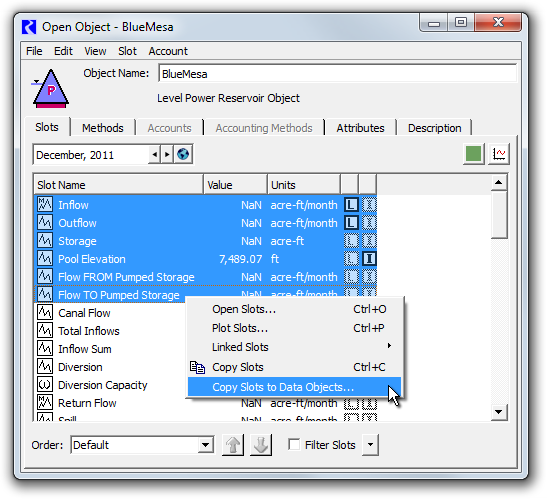Screen dimensions: 547x499
Task: Switch to the Methods tab
Action: [103, 128]
